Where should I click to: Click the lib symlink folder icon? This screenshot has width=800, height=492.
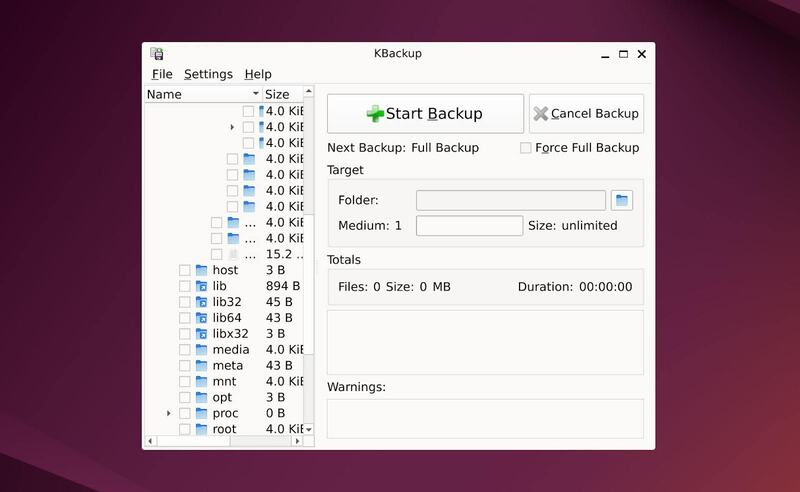202,286
